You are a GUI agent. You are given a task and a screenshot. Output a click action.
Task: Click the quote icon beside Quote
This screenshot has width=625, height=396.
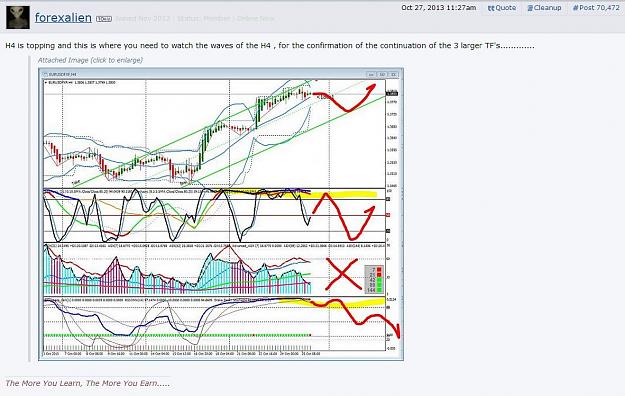(x=491, y=8)
